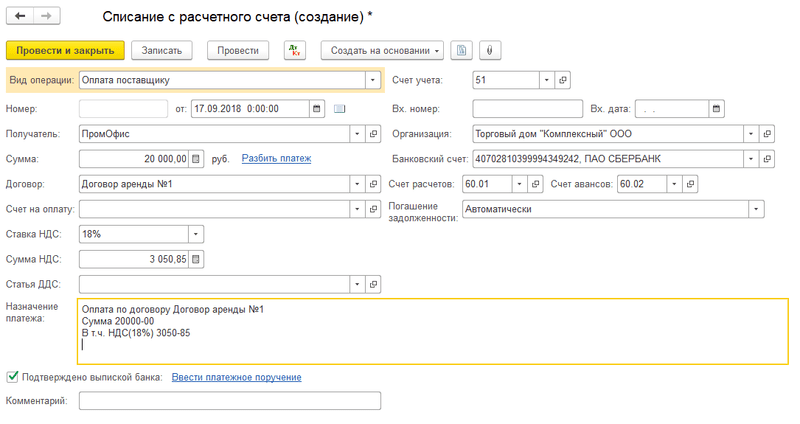This screenshot has width=800, height=424.
Task: Click the forward navigation arrow
Action: [47, 18]
